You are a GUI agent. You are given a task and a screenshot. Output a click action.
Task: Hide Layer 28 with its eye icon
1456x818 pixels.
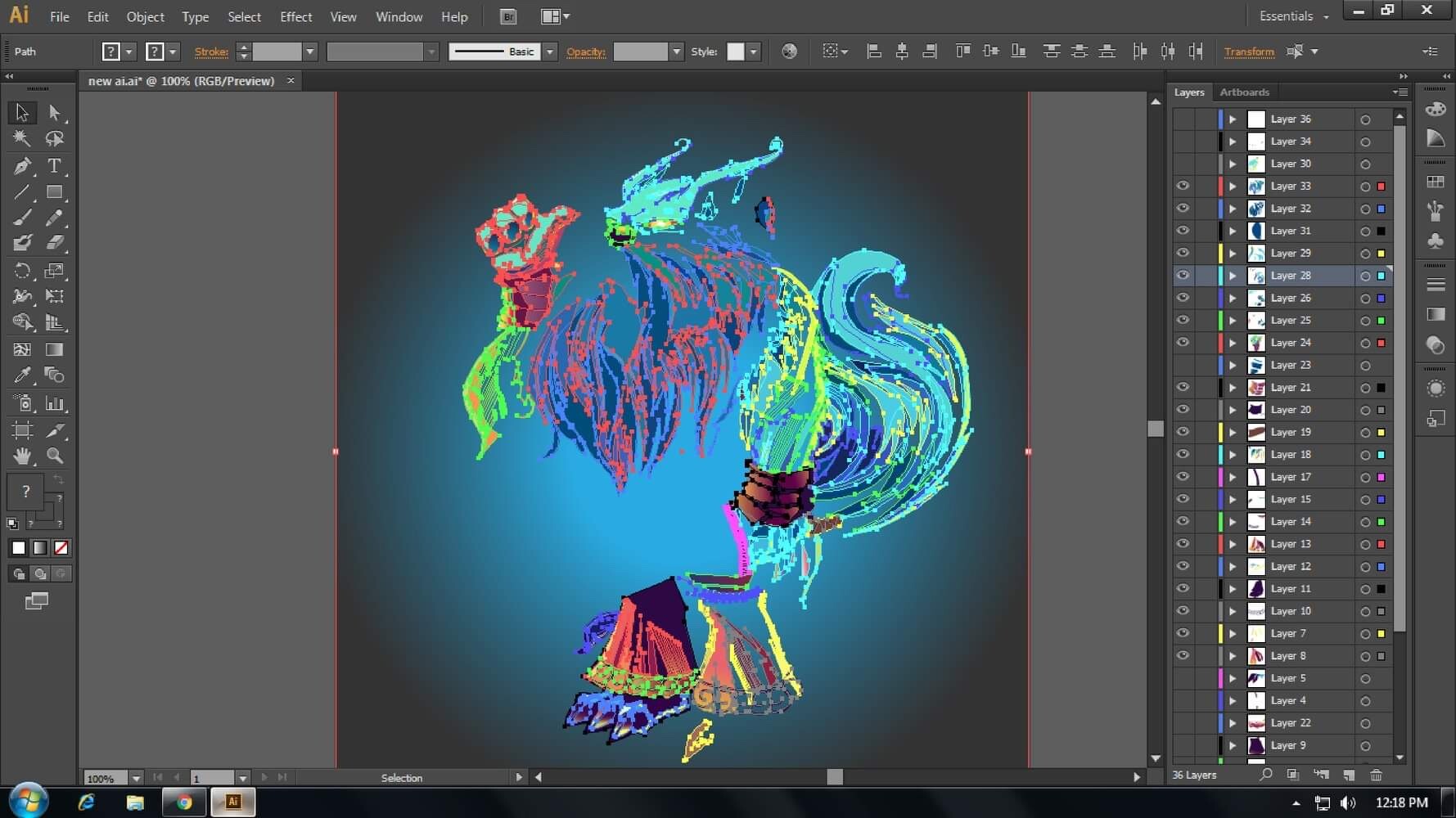point(1183,276)
